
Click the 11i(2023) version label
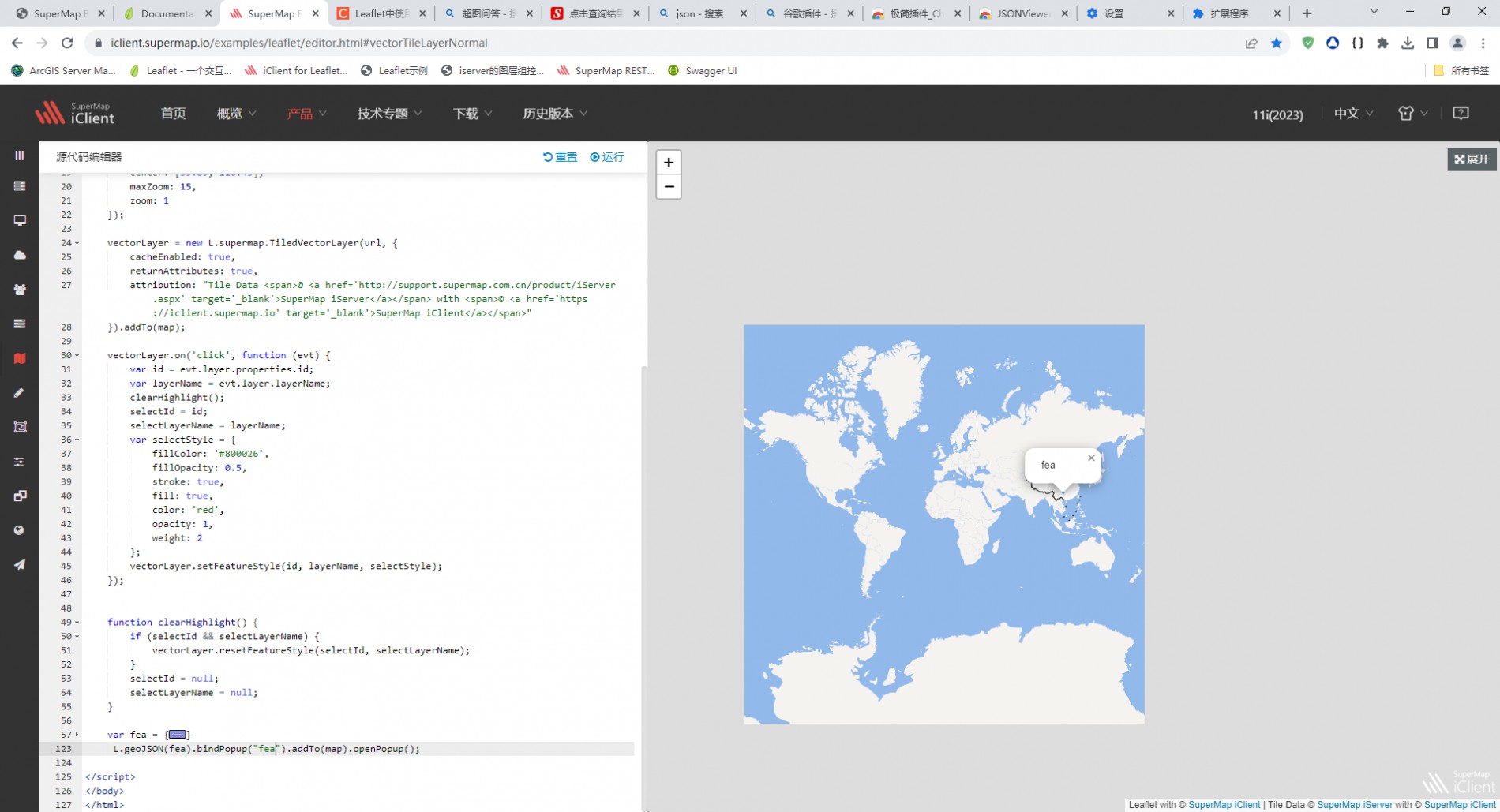[x=1277, y=114]
